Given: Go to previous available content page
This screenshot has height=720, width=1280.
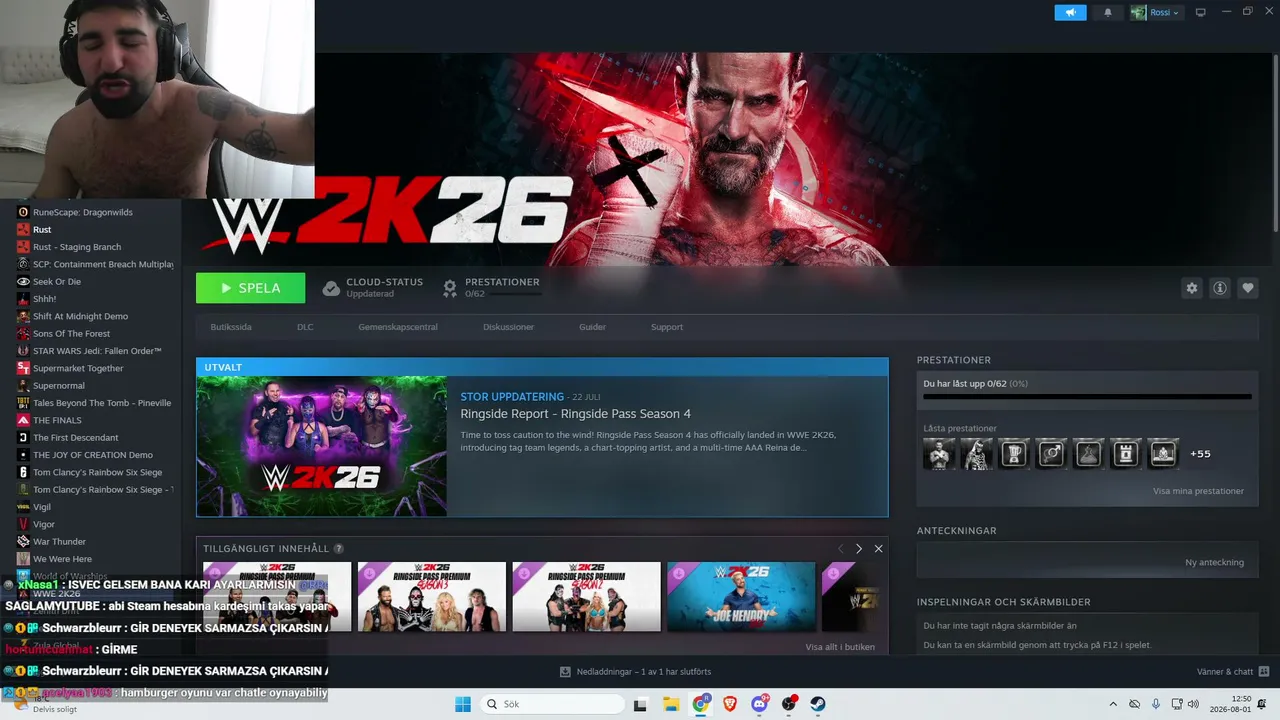Looking at the screenshot, I should (840, 549).
